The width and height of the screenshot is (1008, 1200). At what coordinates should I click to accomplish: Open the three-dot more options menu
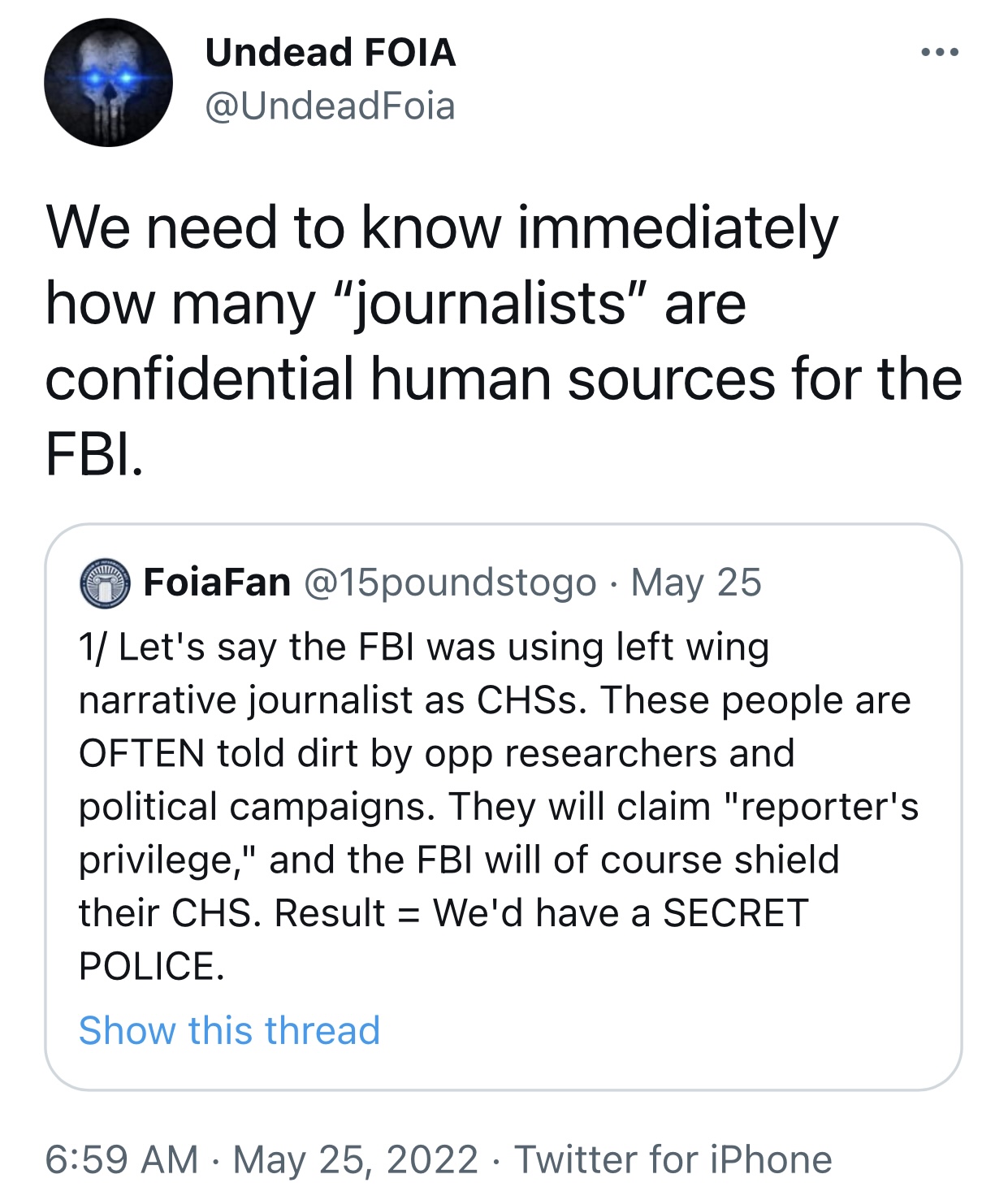[940, 53]
